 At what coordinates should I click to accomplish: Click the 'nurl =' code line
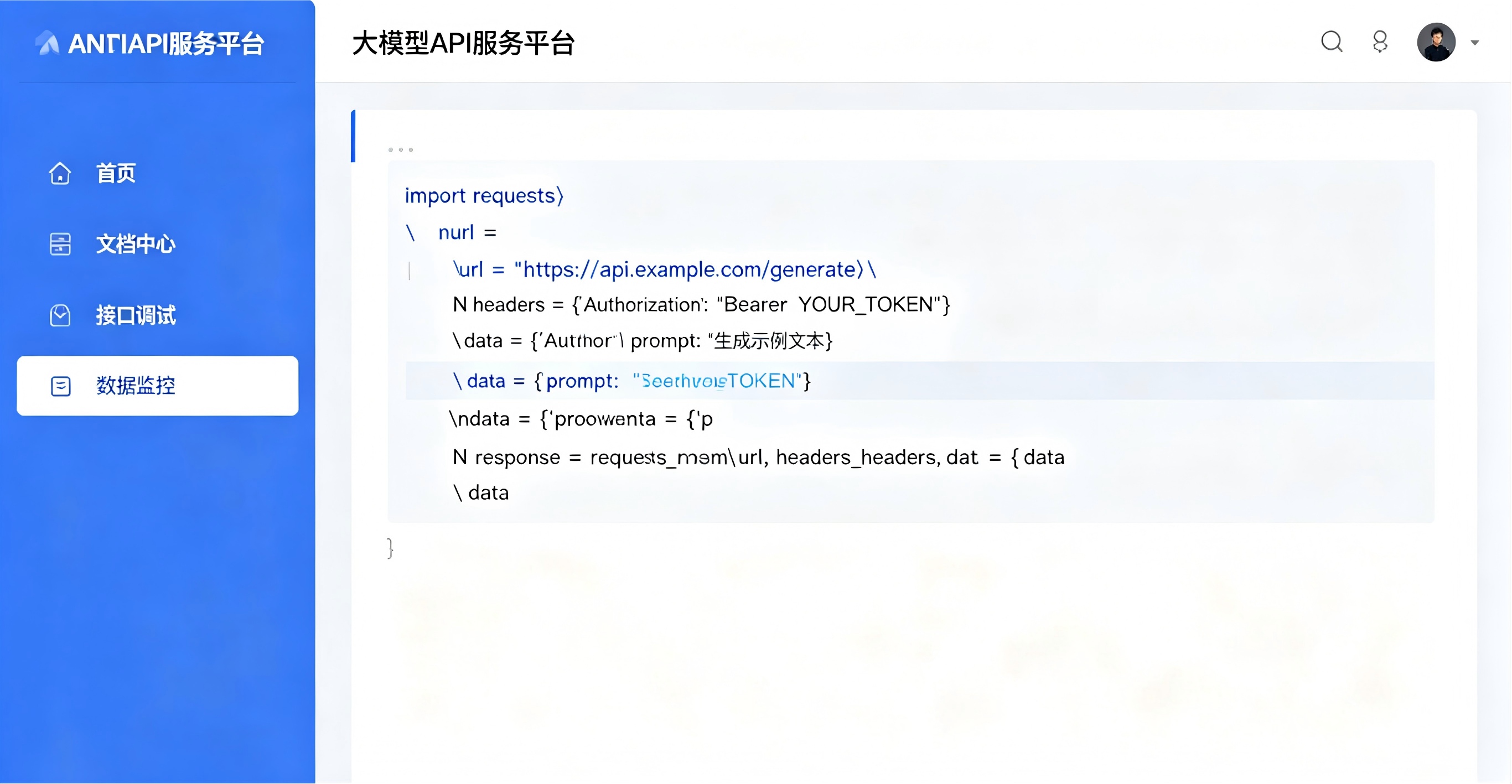pos(452,232)
